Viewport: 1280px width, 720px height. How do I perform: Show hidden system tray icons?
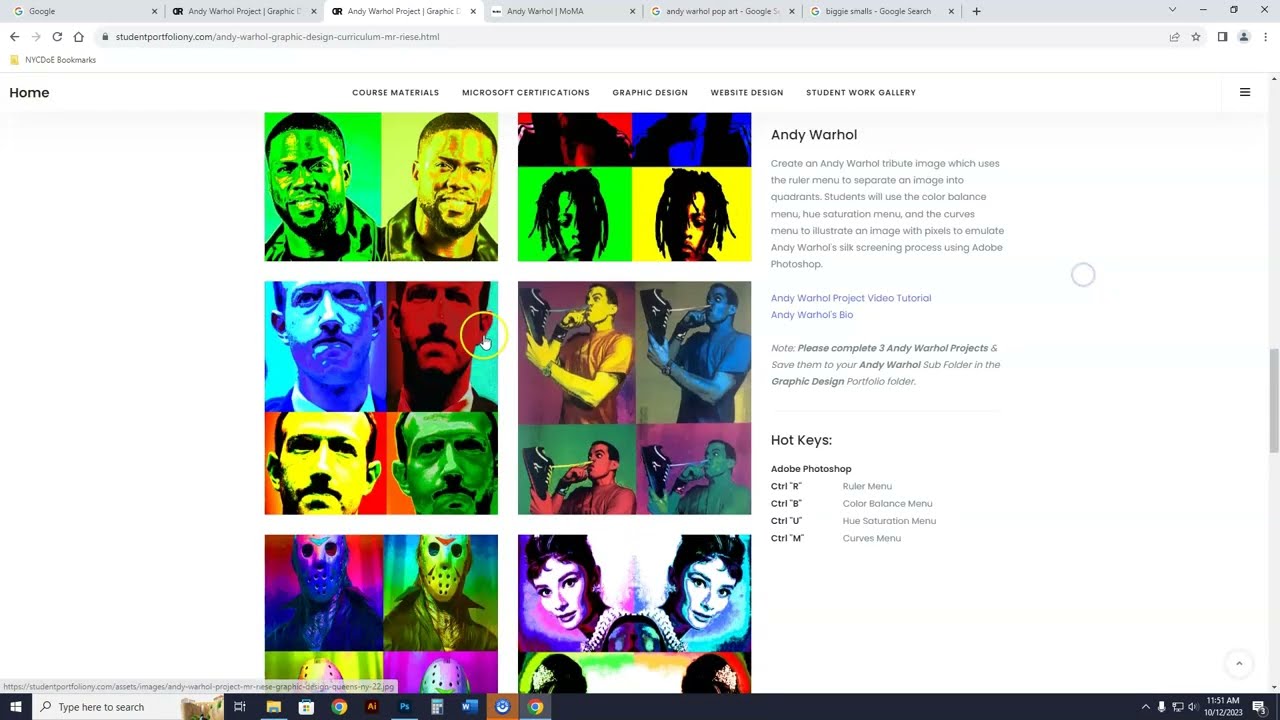click(1146, 707)
